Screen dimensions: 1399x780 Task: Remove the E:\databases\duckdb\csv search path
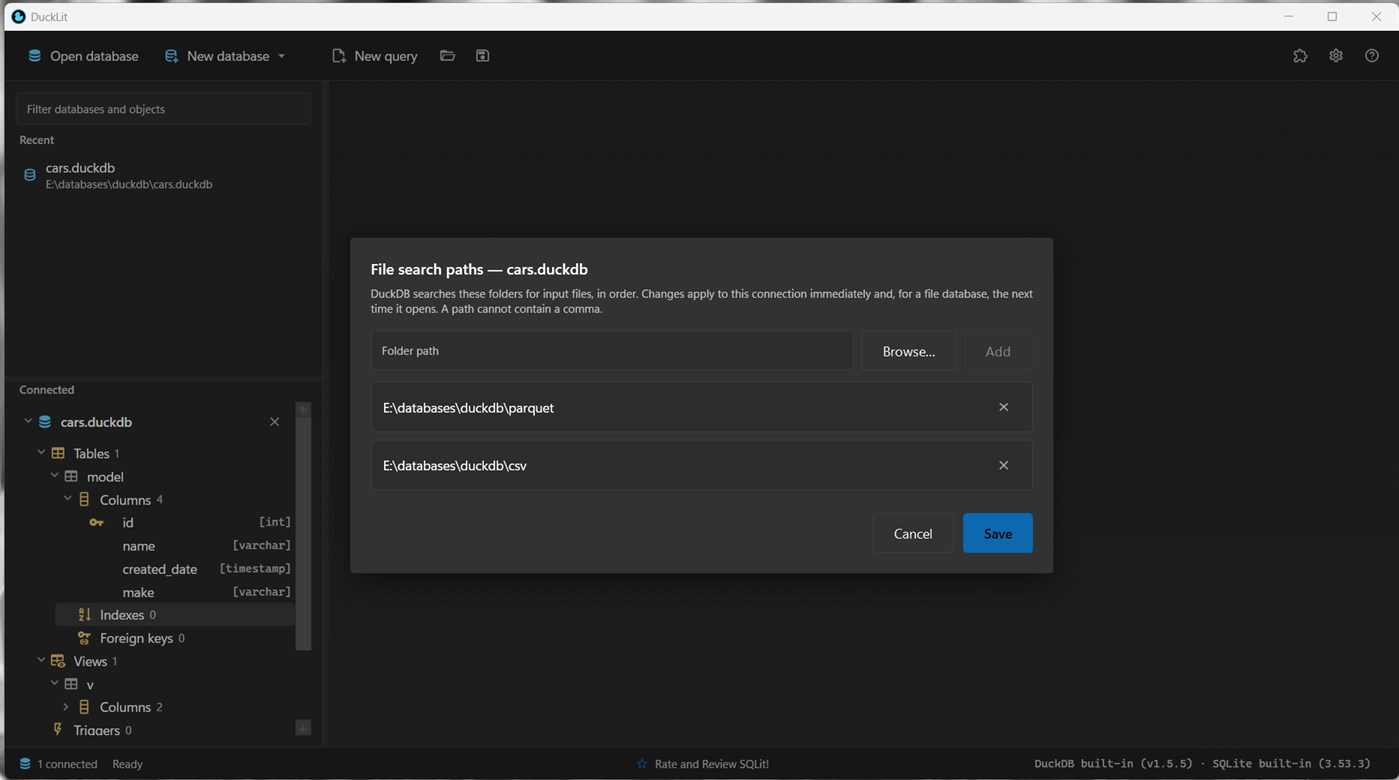[x=1004, y=465]
